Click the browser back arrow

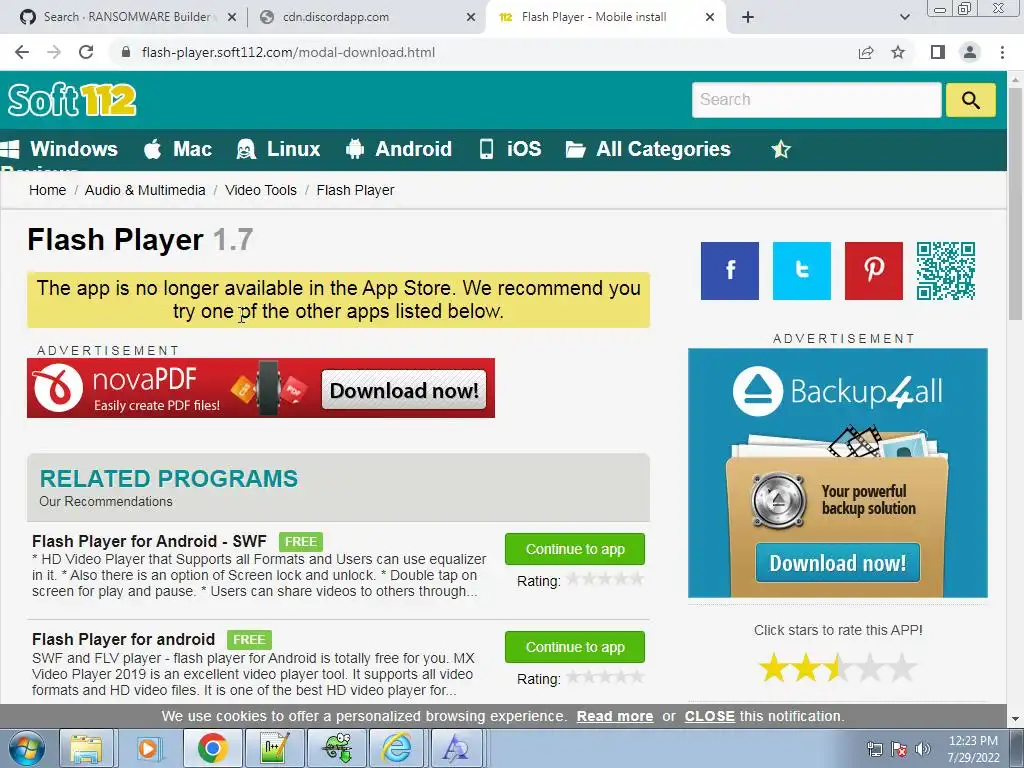[x=22, y=52]
